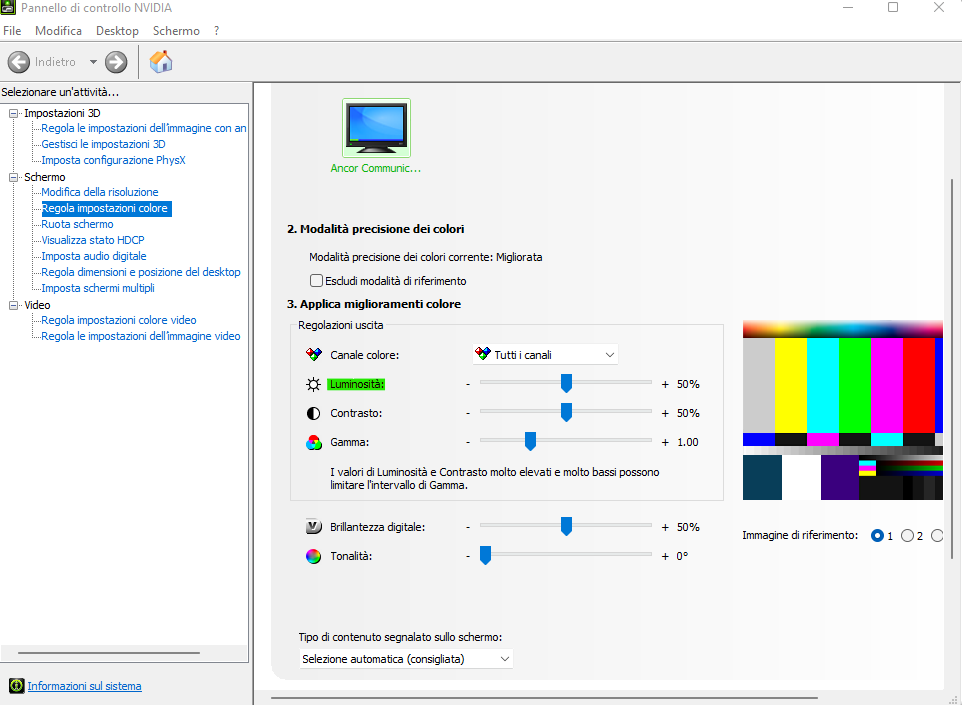Image resolution: width=962 pixels, height=705 pixels.
Task: Click the Gamma slider handle
Action: 531,442
